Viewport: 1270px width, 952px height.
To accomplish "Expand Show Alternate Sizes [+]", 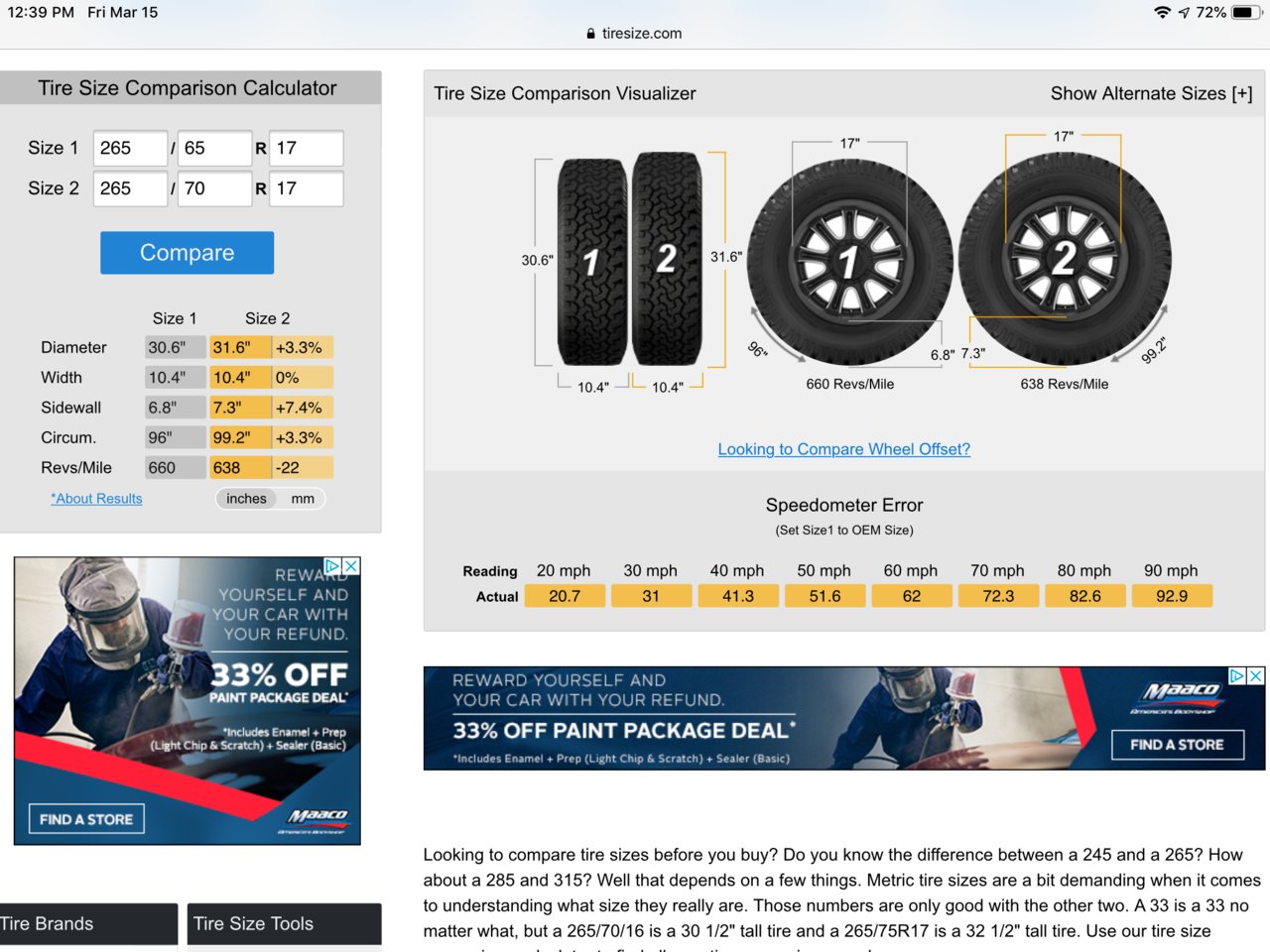I will [x=1151, y=93].
